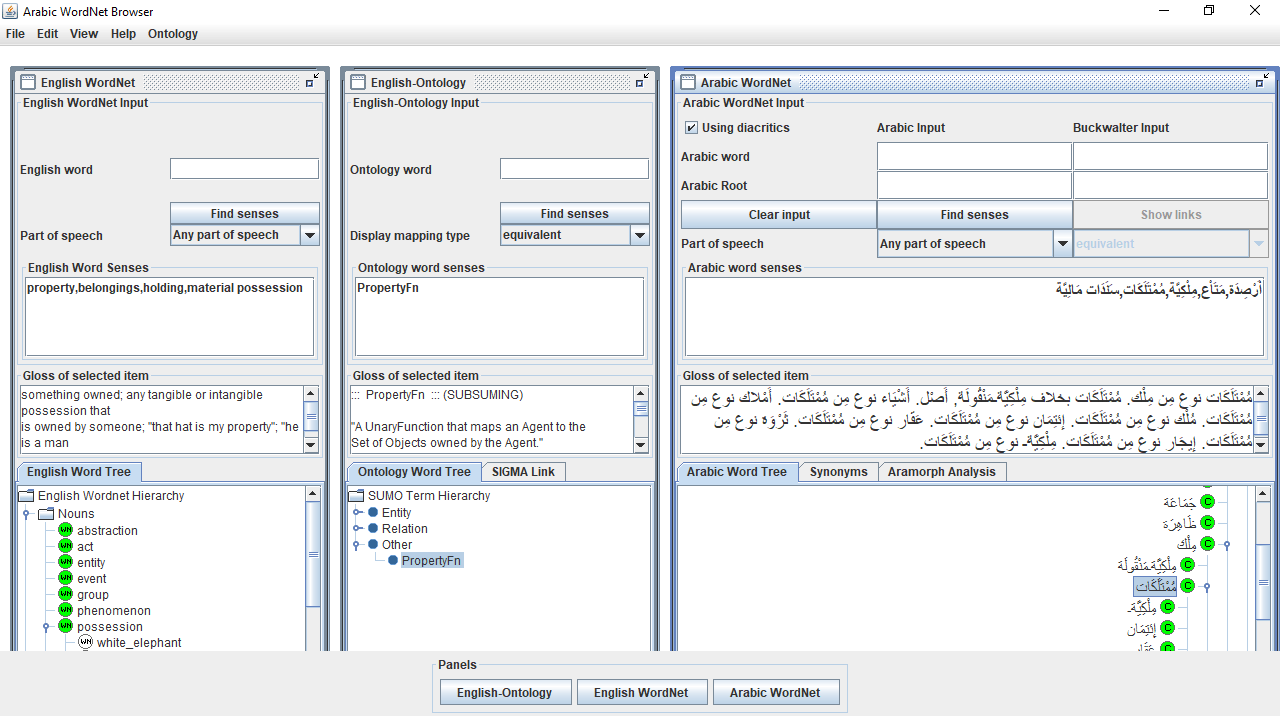The image size is (1280, 716).
Task: Open the Edit menu
Action: (48, 33)
